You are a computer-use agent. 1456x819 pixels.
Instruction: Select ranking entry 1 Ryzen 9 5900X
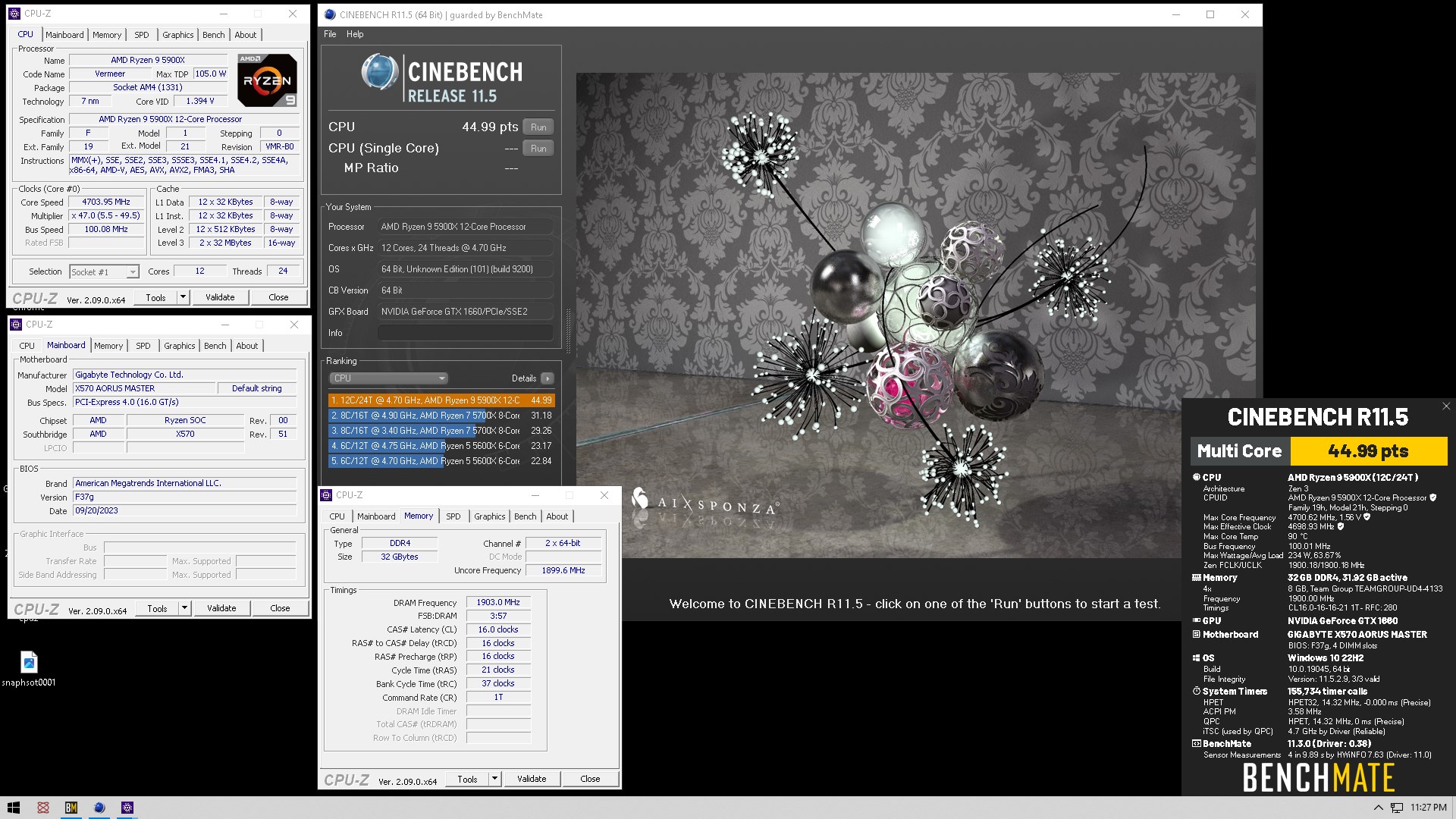click(441, 400)
